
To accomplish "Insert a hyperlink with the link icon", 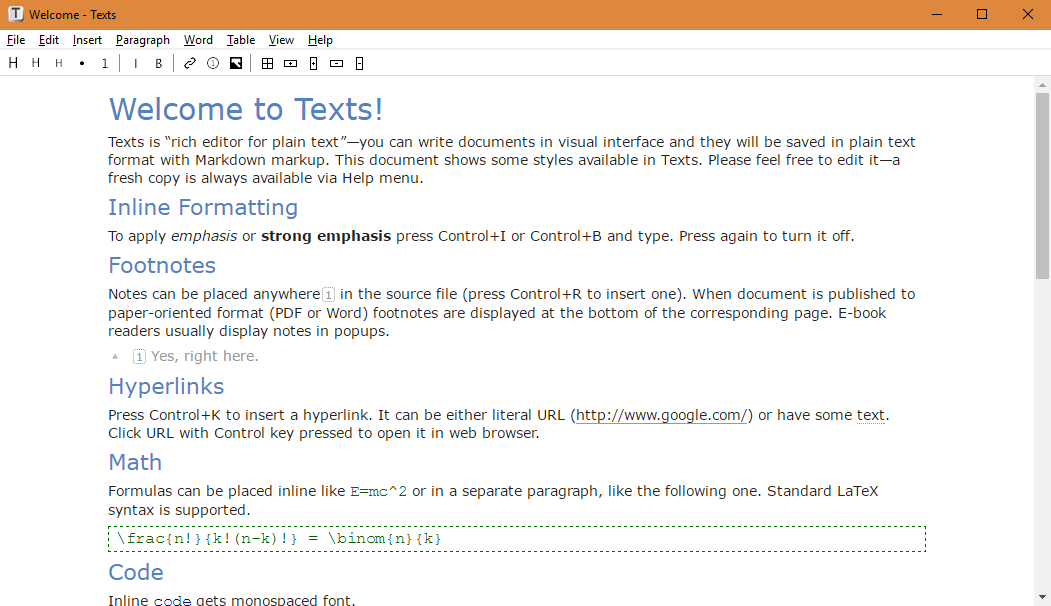I will (189, 63).
